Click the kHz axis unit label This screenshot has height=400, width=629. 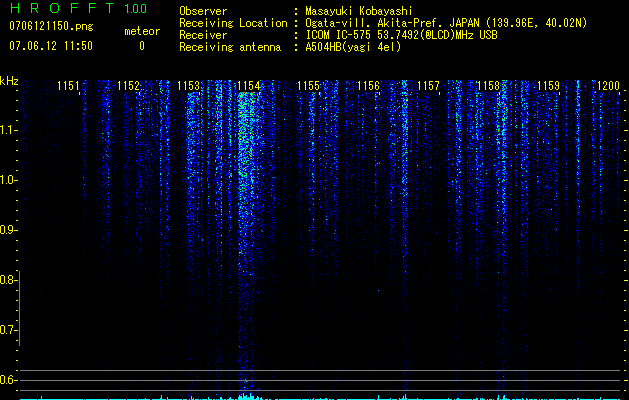tap(9, 81)
